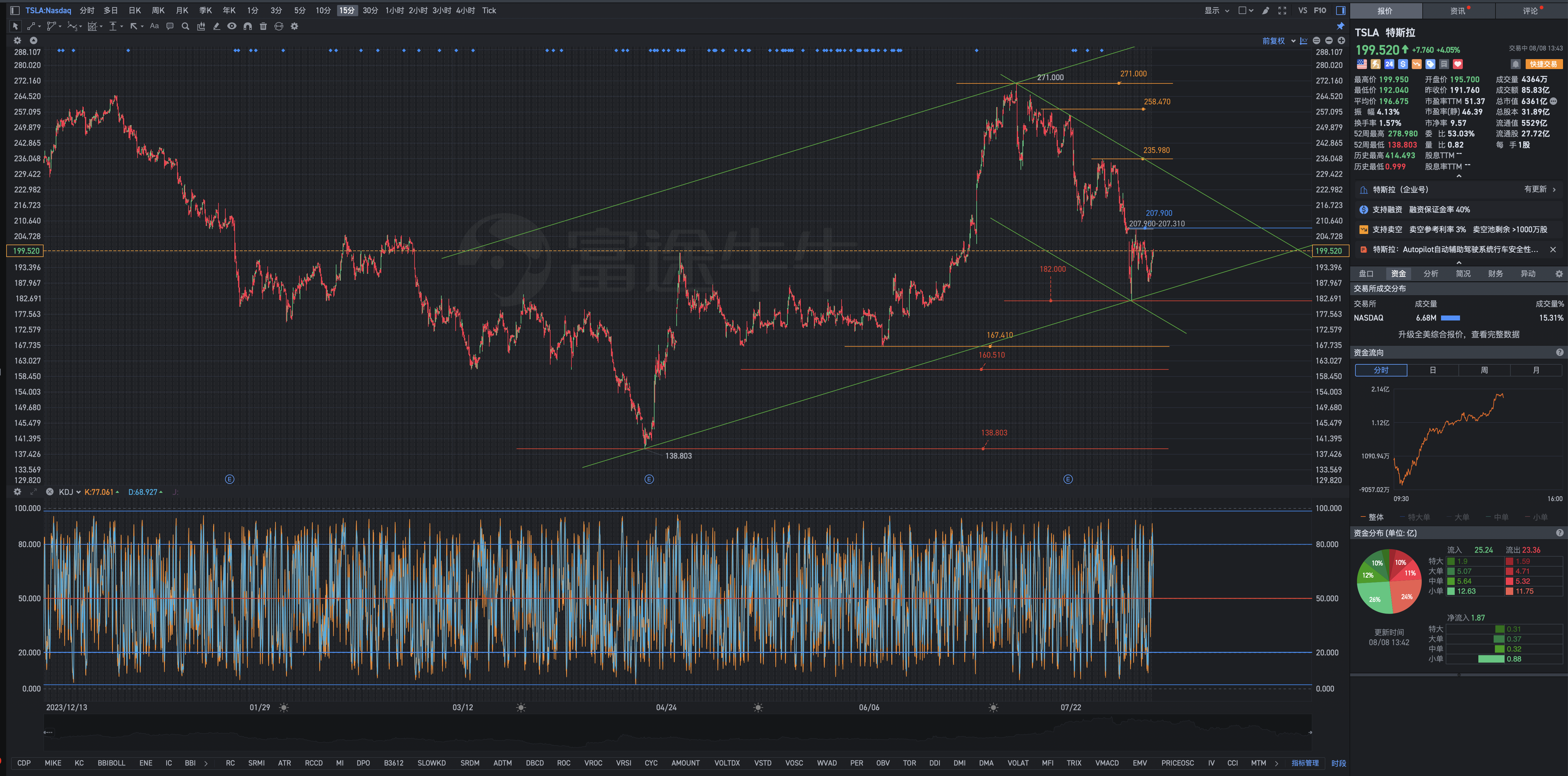The image size is (1568, 776).
Task: Select the arrow marker drawing tool
Action: click(134, 26)
